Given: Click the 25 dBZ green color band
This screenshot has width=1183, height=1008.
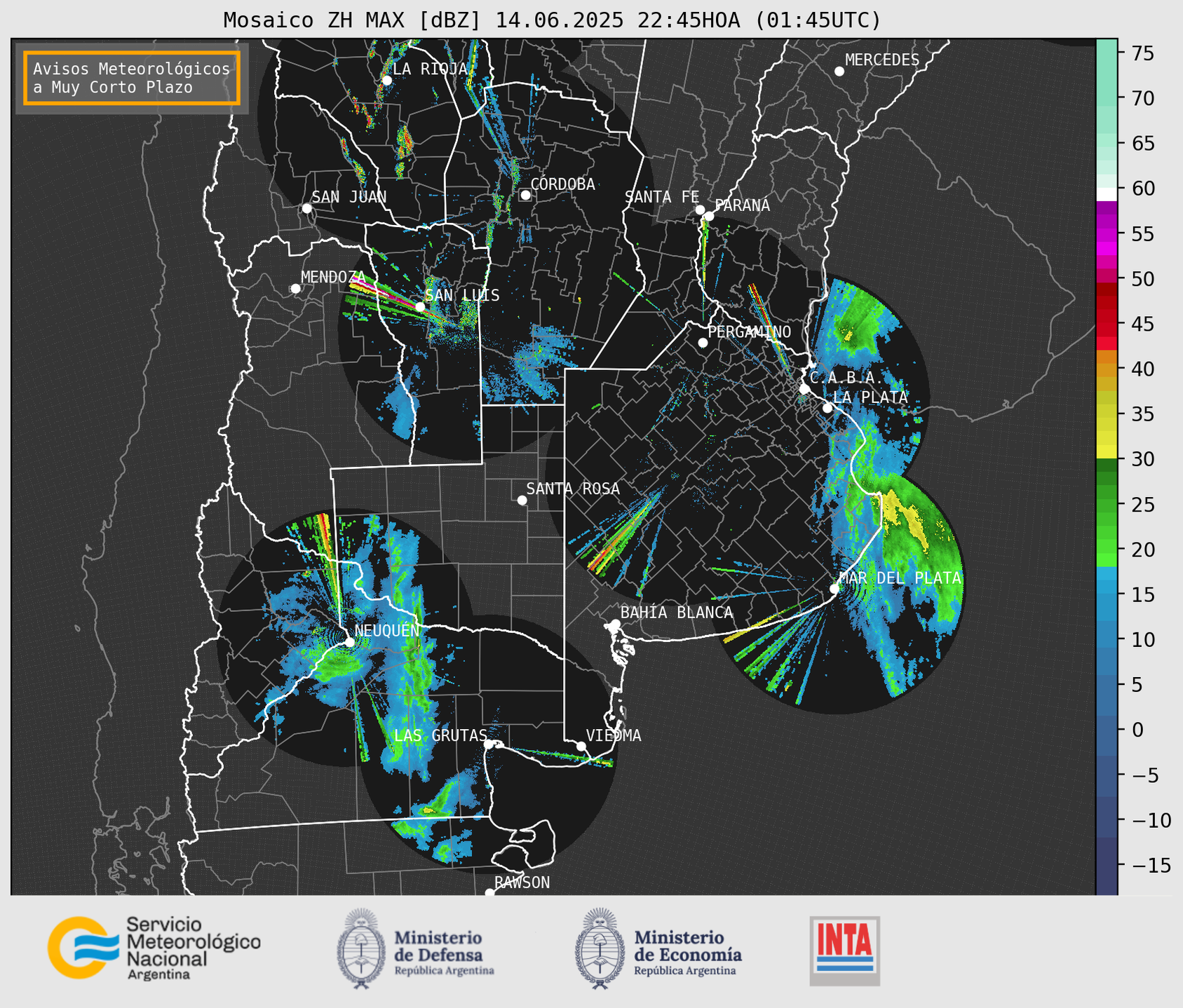Looking at the screenshot, I should point(1107,505).
